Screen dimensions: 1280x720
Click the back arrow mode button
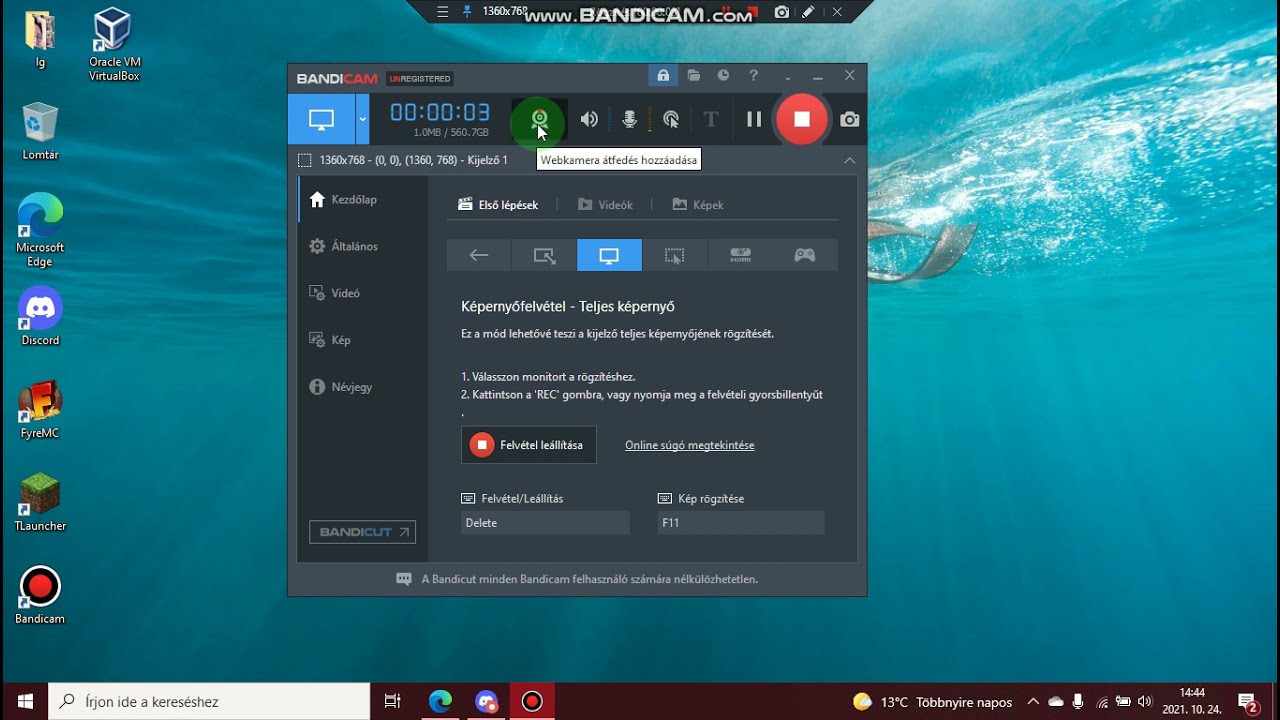[479, 255]
